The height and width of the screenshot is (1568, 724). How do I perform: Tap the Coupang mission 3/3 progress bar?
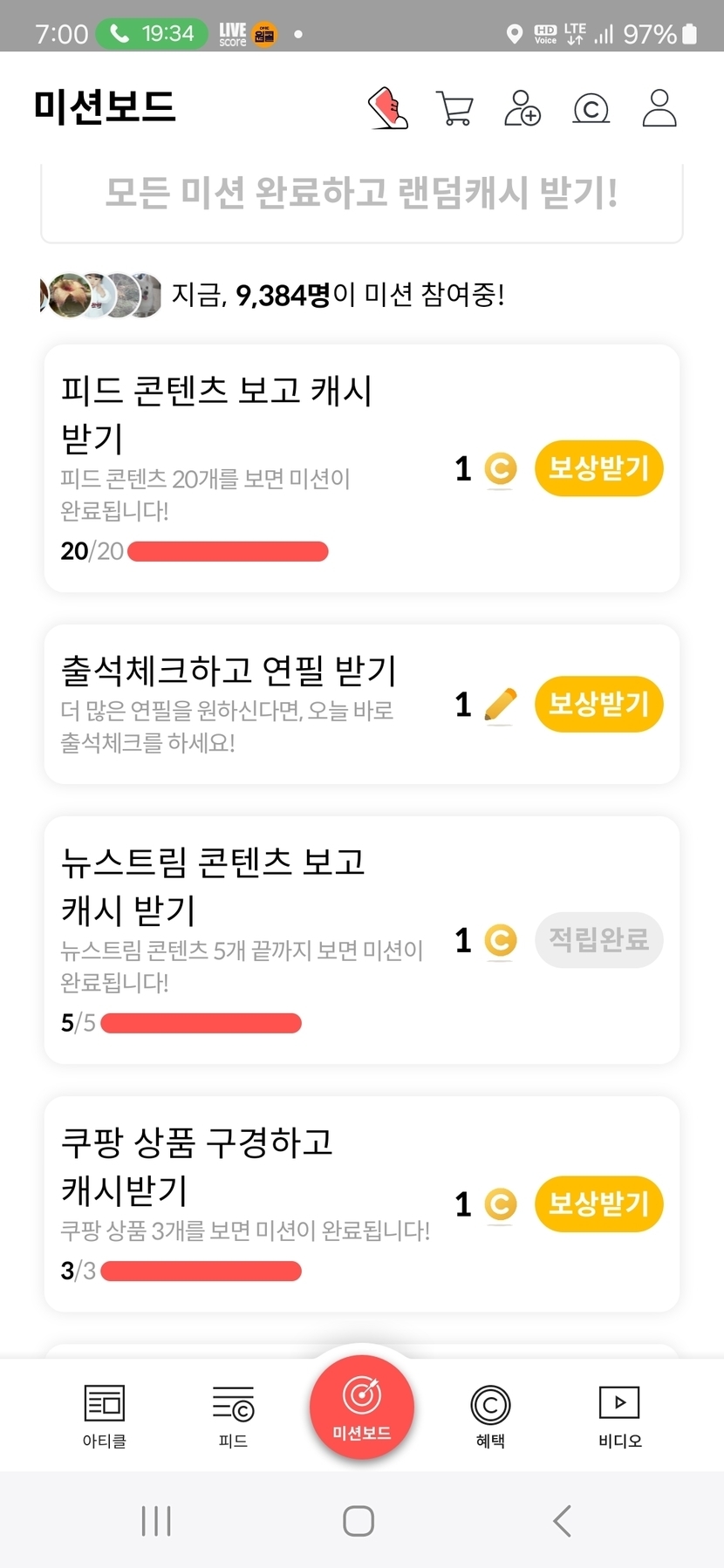coord(201,1271)
